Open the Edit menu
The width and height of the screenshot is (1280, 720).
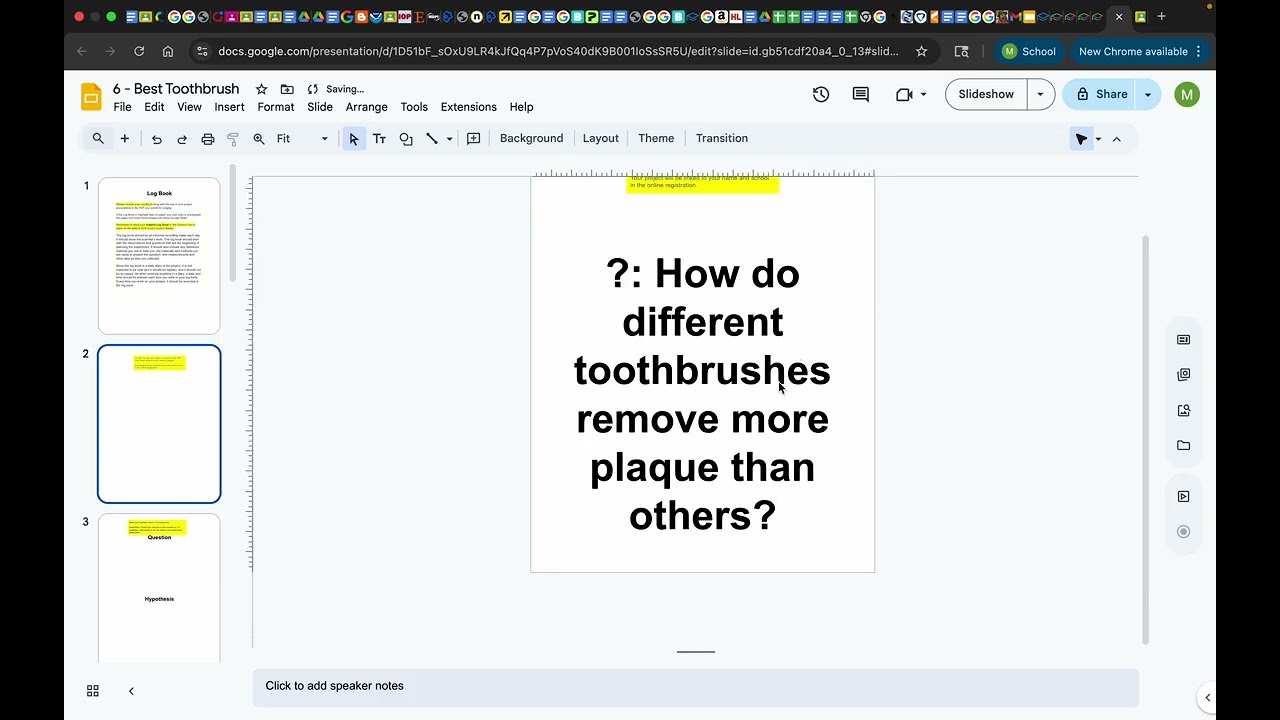click(x=154, y=107)
